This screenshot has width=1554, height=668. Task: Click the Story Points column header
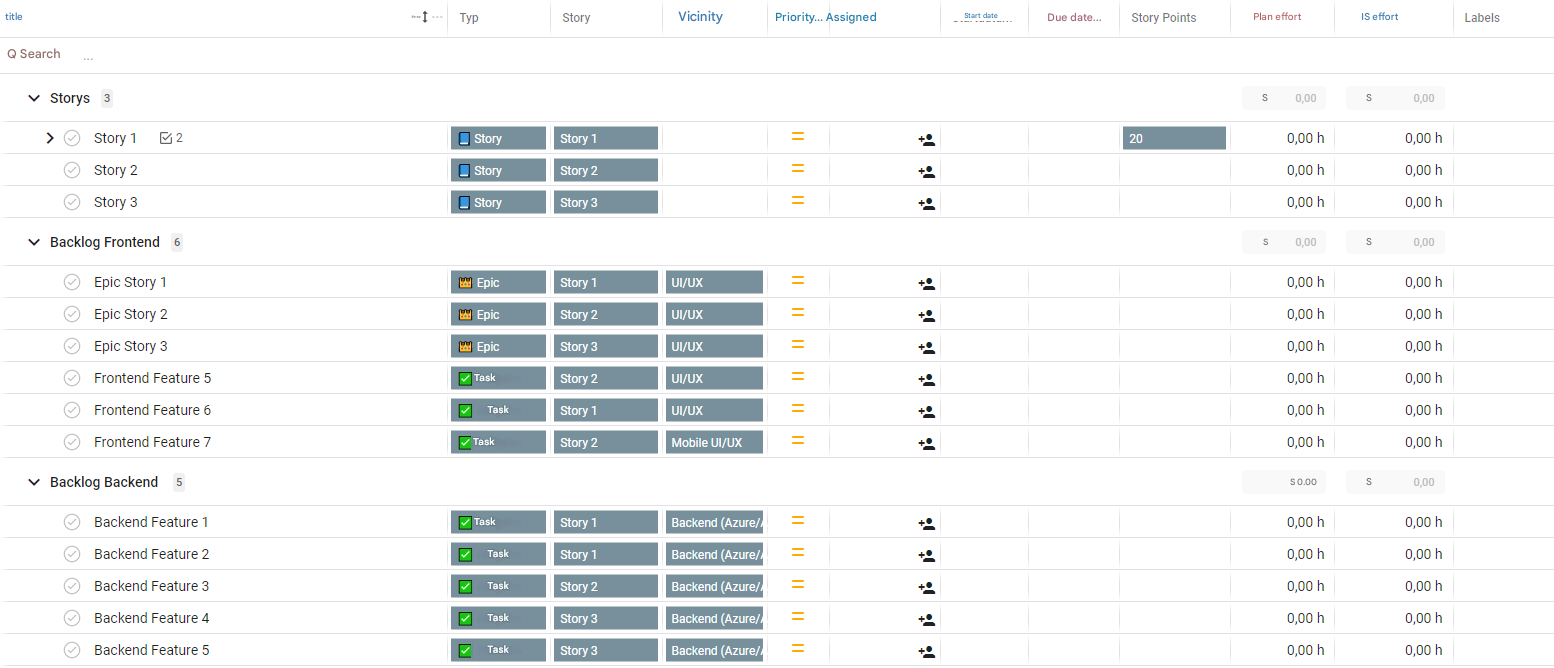(x=1163, y=17)
